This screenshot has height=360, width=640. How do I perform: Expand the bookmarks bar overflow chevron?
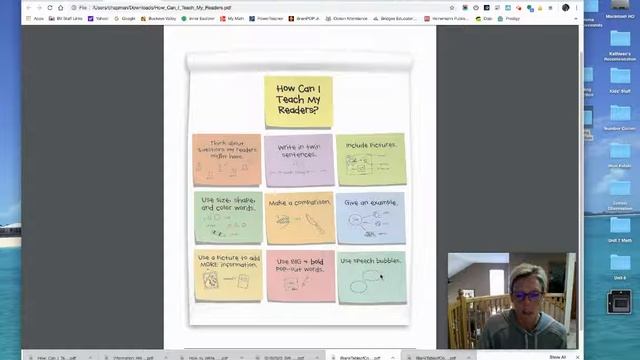click(576, 19)
